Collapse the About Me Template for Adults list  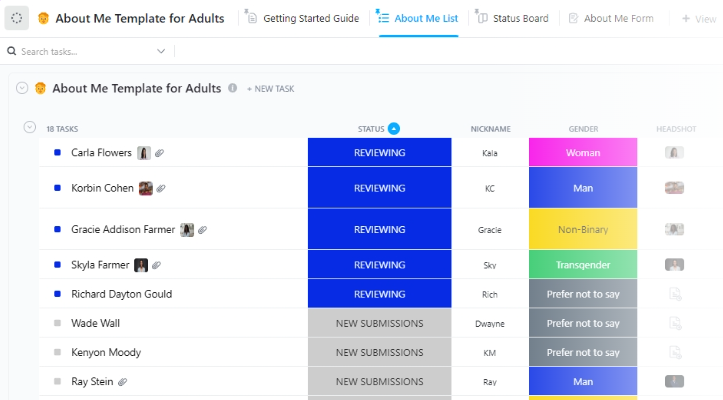(x=22, y=88)
